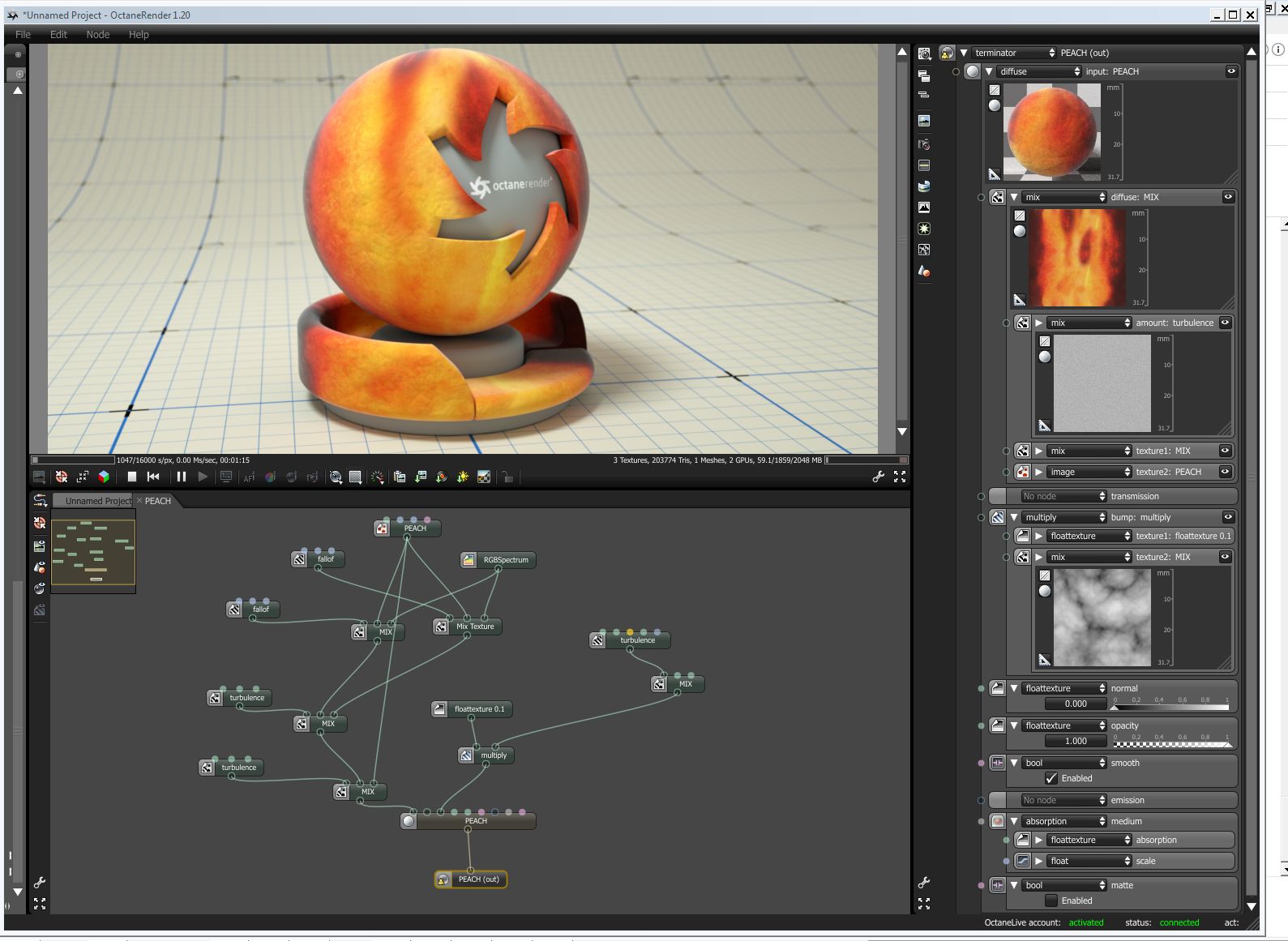The image size is (1288, 941).
Task: Open the image dropdown for texture2: PEACH
Action: coord(1089,472)
